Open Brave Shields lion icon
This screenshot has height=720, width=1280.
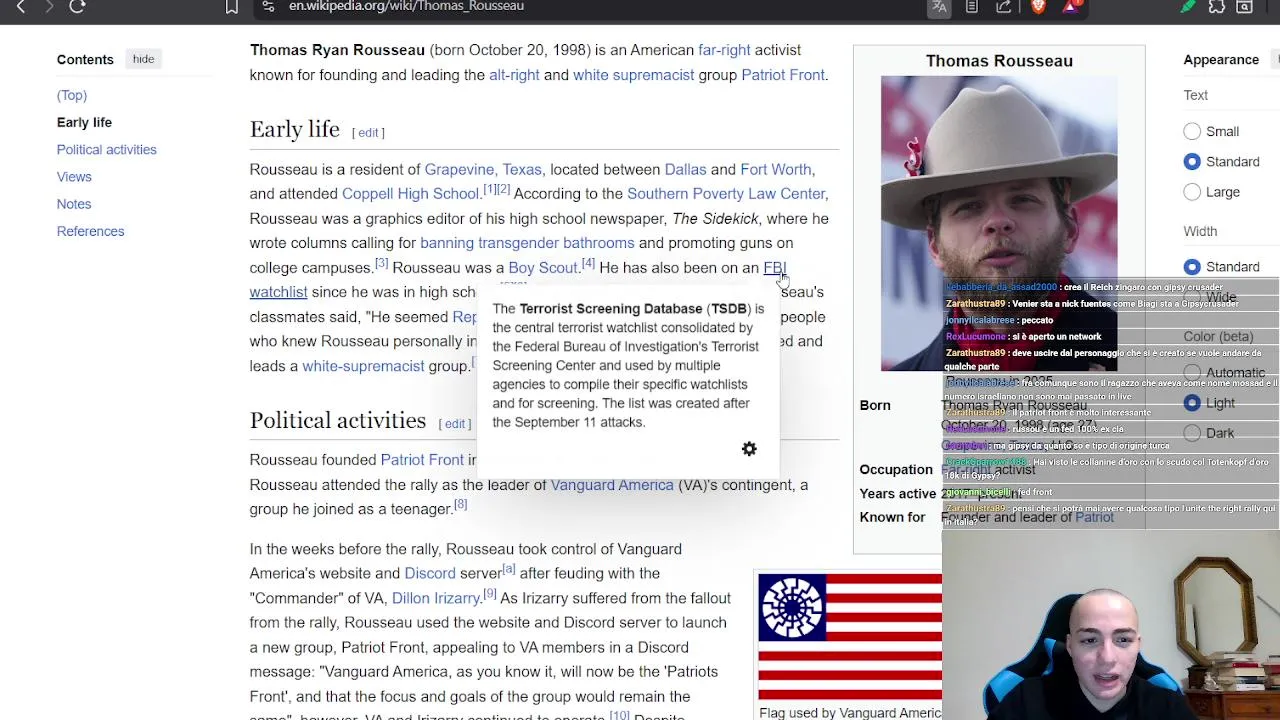click(x=1038, y=6)
